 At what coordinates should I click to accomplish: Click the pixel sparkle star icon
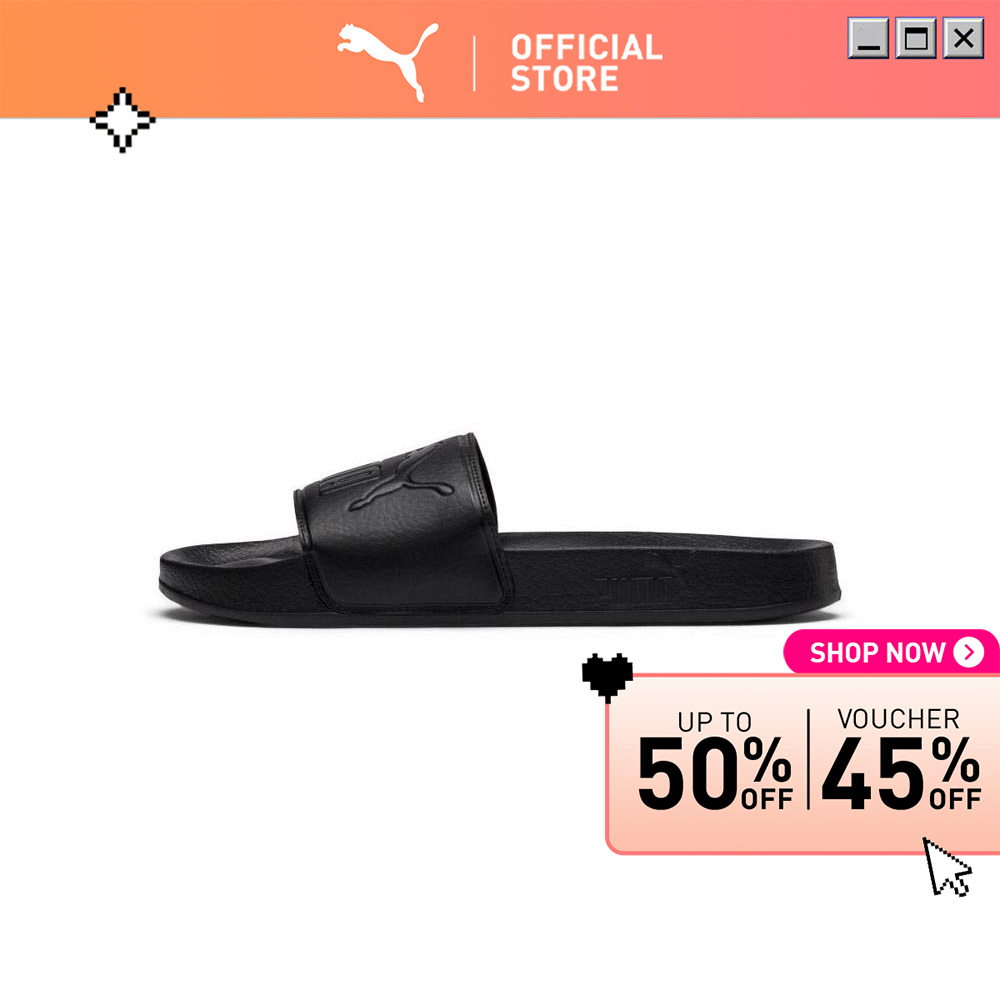(x=122, y=120)
